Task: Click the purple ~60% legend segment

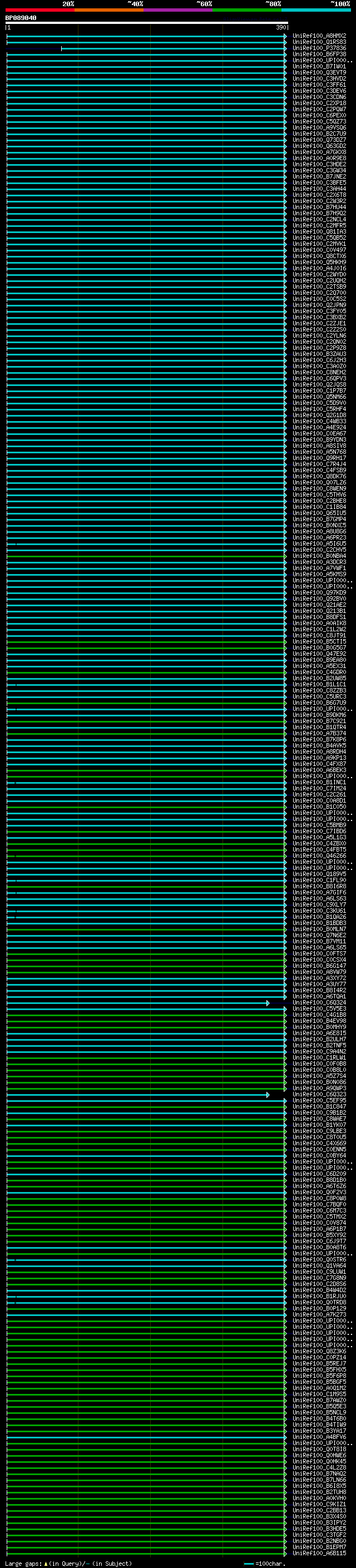Action: 177,10
